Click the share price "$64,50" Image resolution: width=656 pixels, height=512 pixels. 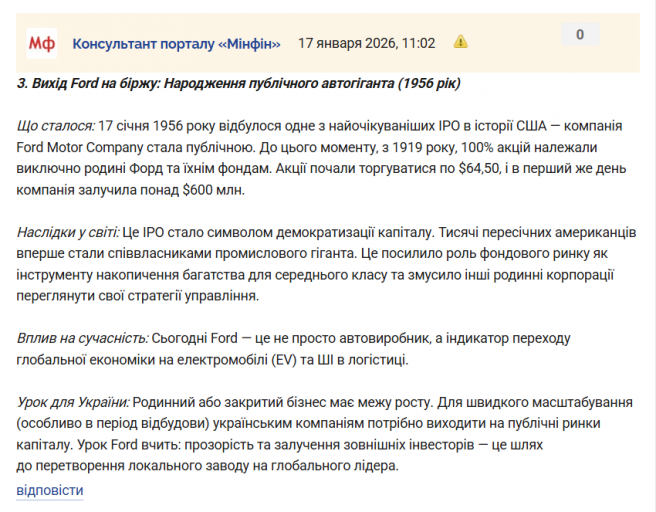point(479,168)
